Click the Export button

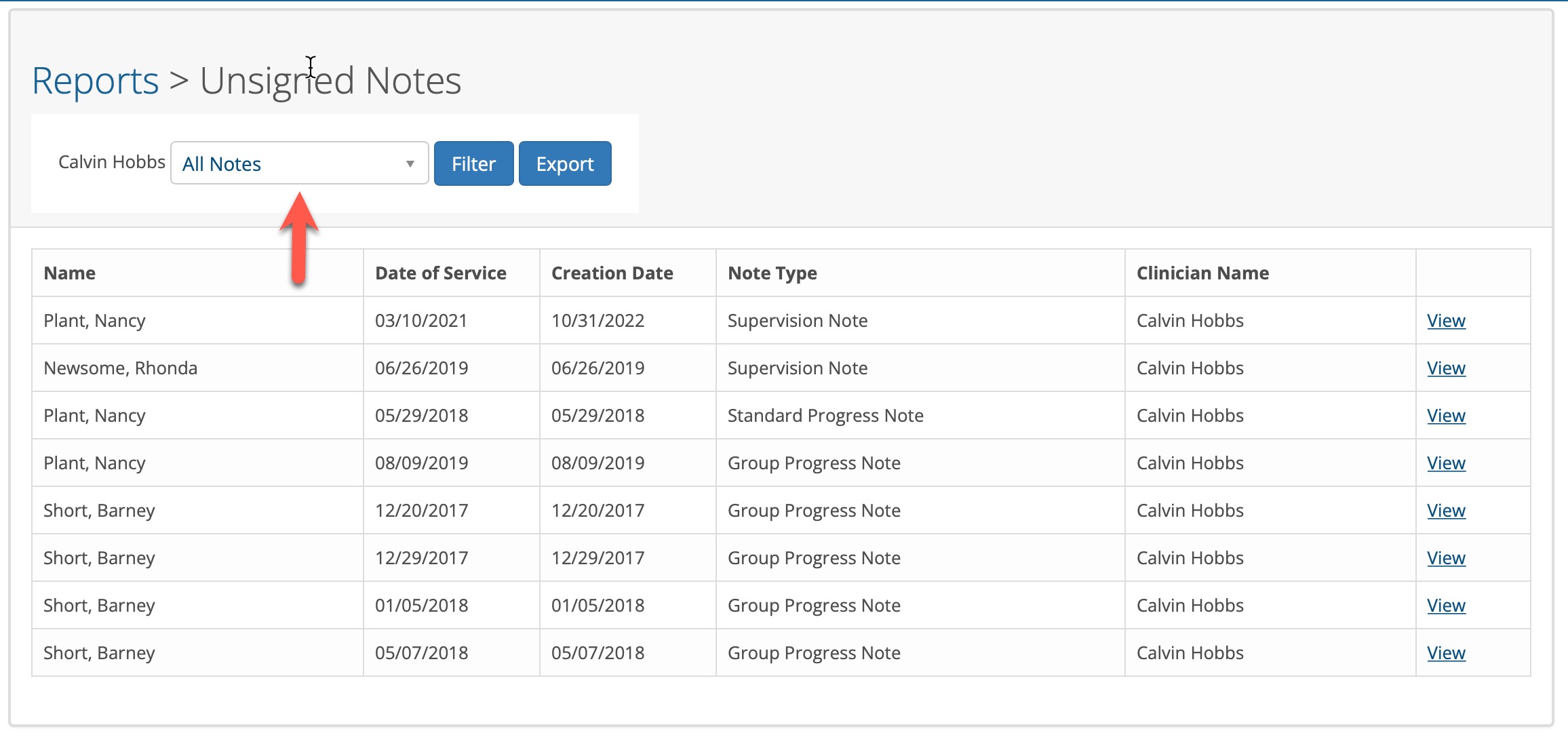[x=565, y=163]
